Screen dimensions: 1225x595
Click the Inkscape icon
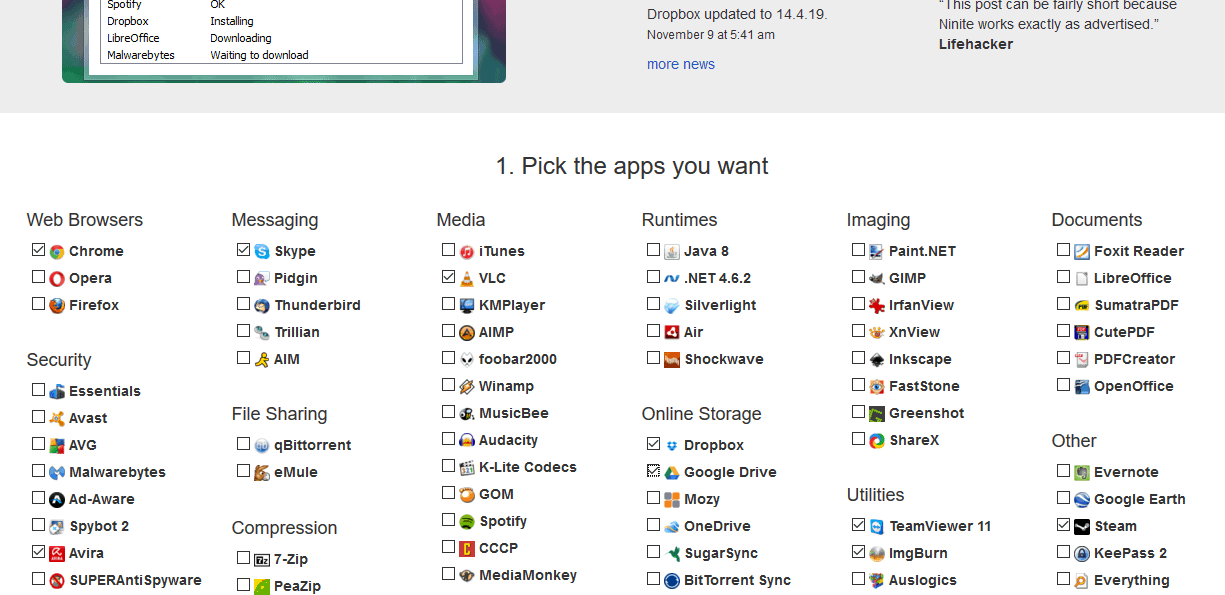pos(877,360)
